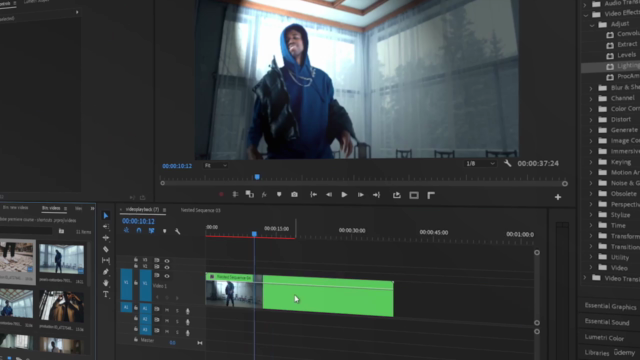Mute audio track A3
Screen dimensions: 640x360
tap(167, 331)
